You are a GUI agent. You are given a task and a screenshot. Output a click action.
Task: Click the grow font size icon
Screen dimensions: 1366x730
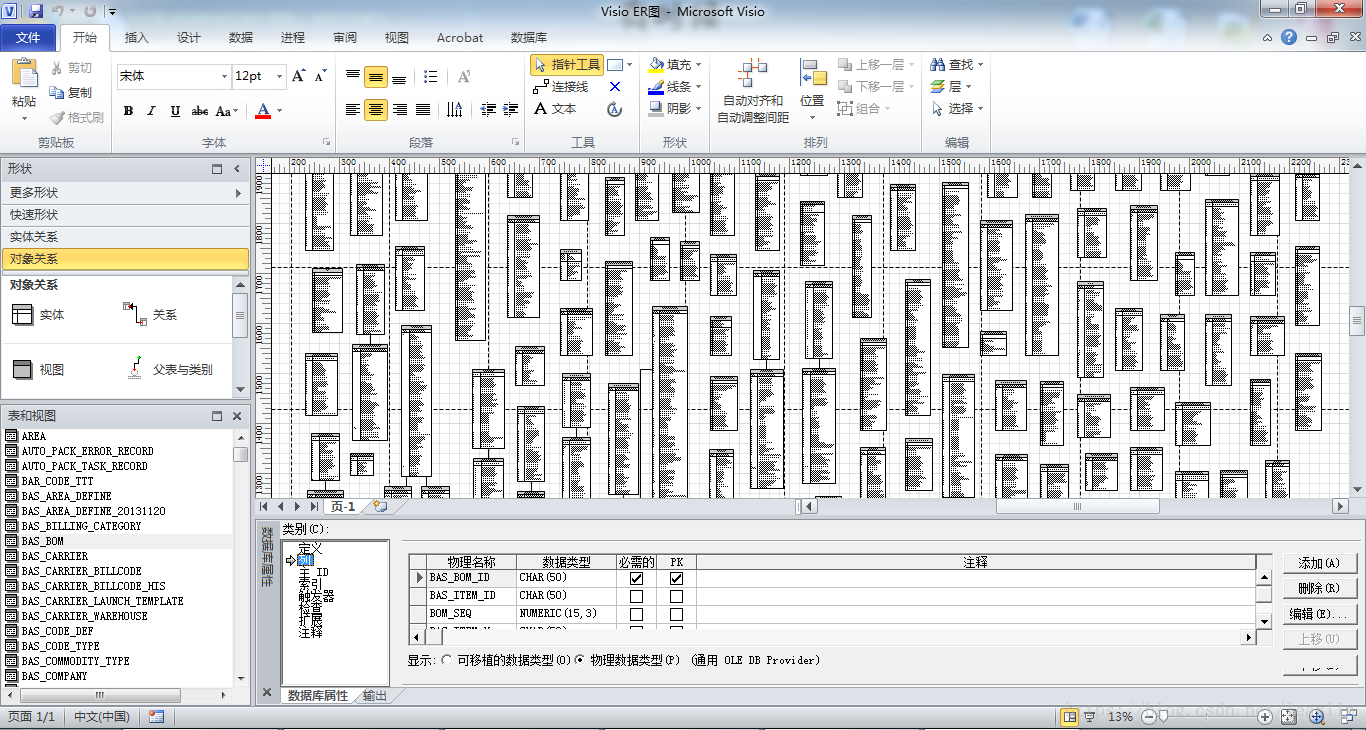pos(298,76)
